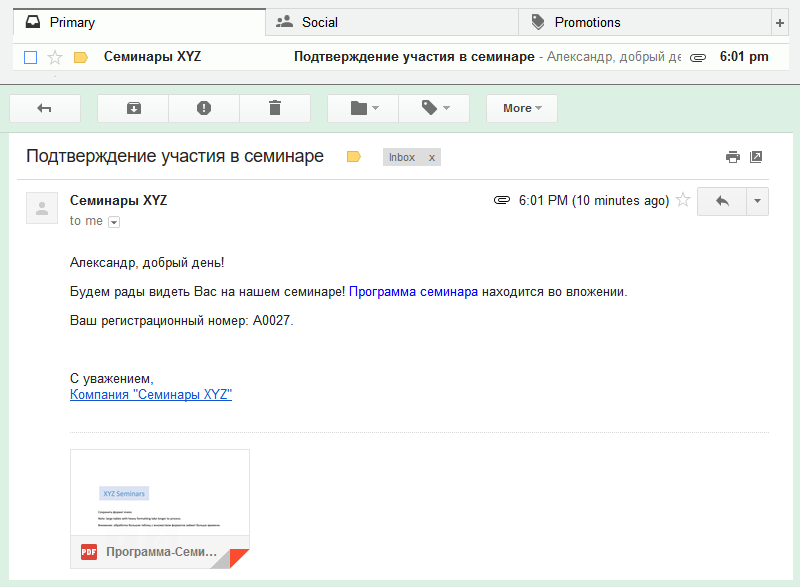
Task: Star the email in the message list
Action: coord(56,57)
